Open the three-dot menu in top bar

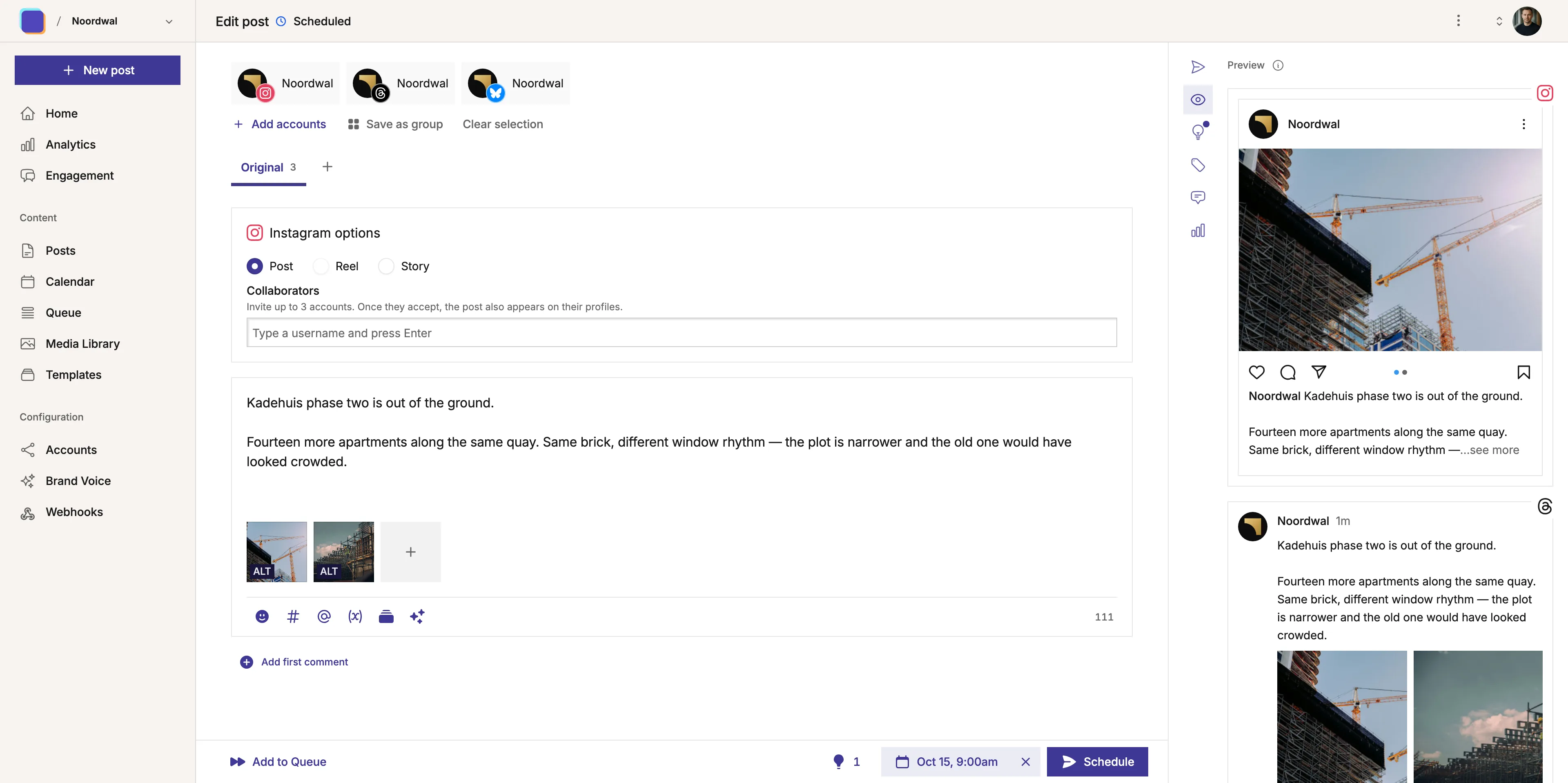[x=1458, y=21]
